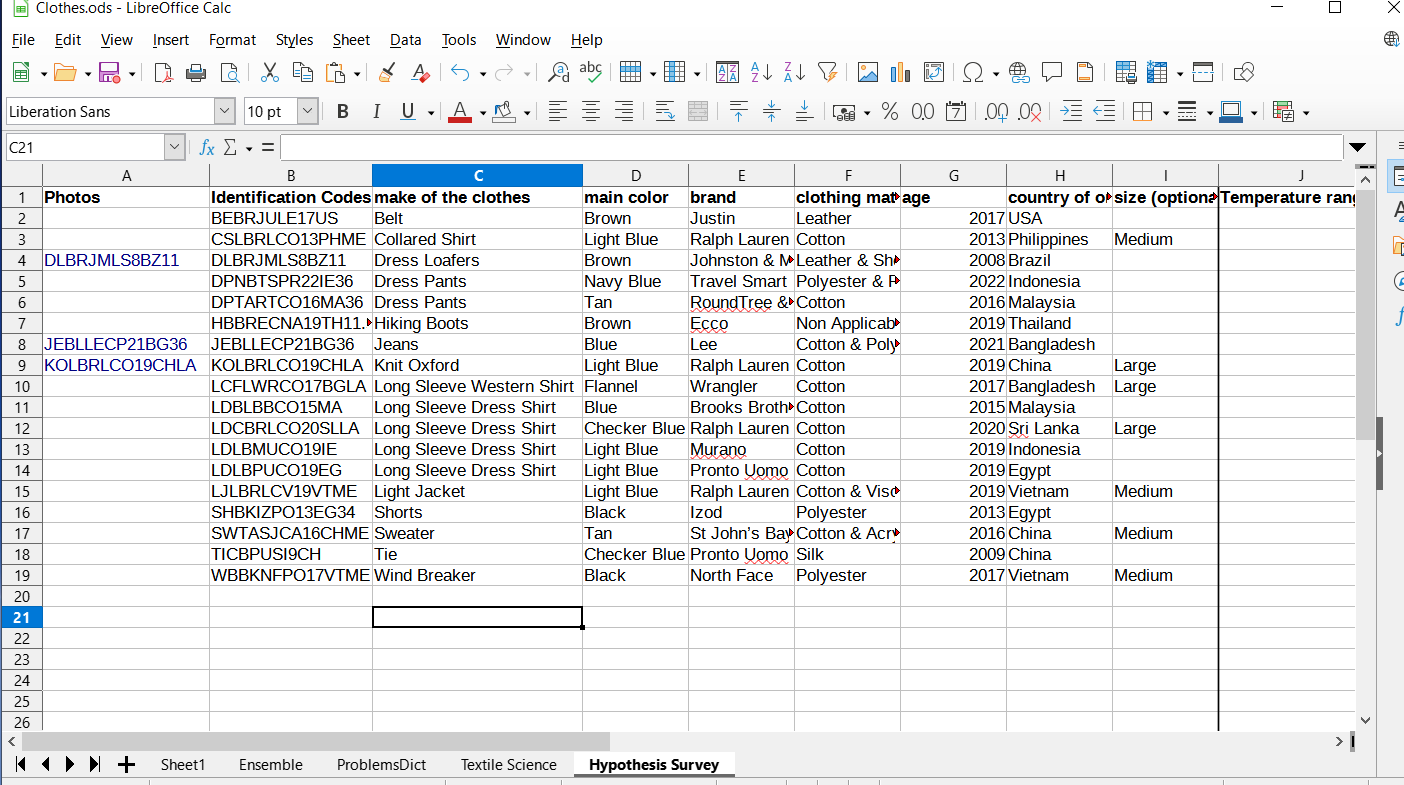Open the Data menu
This screenshot has width=1404, height=785.
point(405,40)
